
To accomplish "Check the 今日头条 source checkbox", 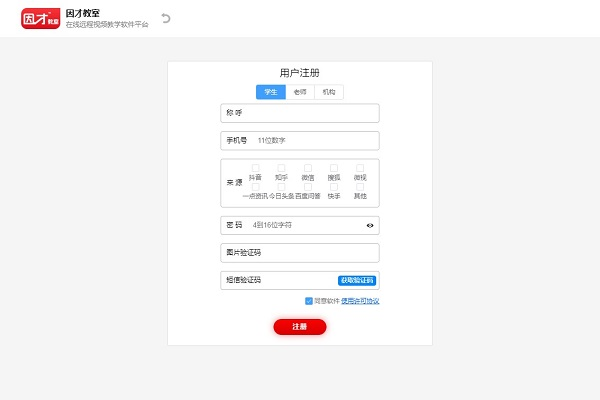I will coord(281,187).
